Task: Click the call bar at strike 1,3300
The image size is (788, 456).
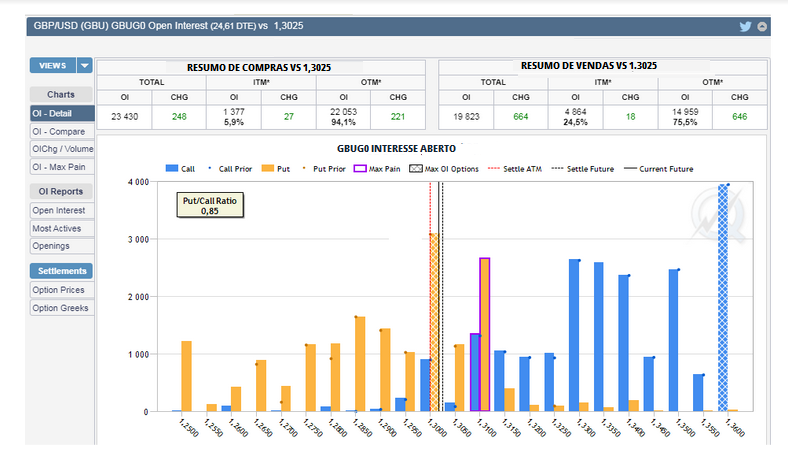Action: click(574, 335)
